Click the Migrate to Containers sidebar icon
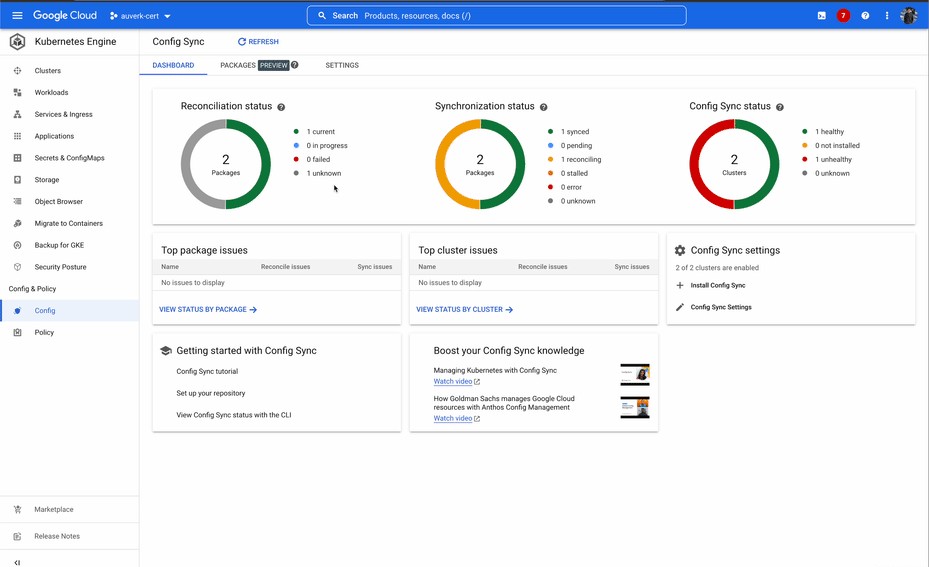Image resolution: width=929 pixels, height=567 pixels. coord(17,223)
